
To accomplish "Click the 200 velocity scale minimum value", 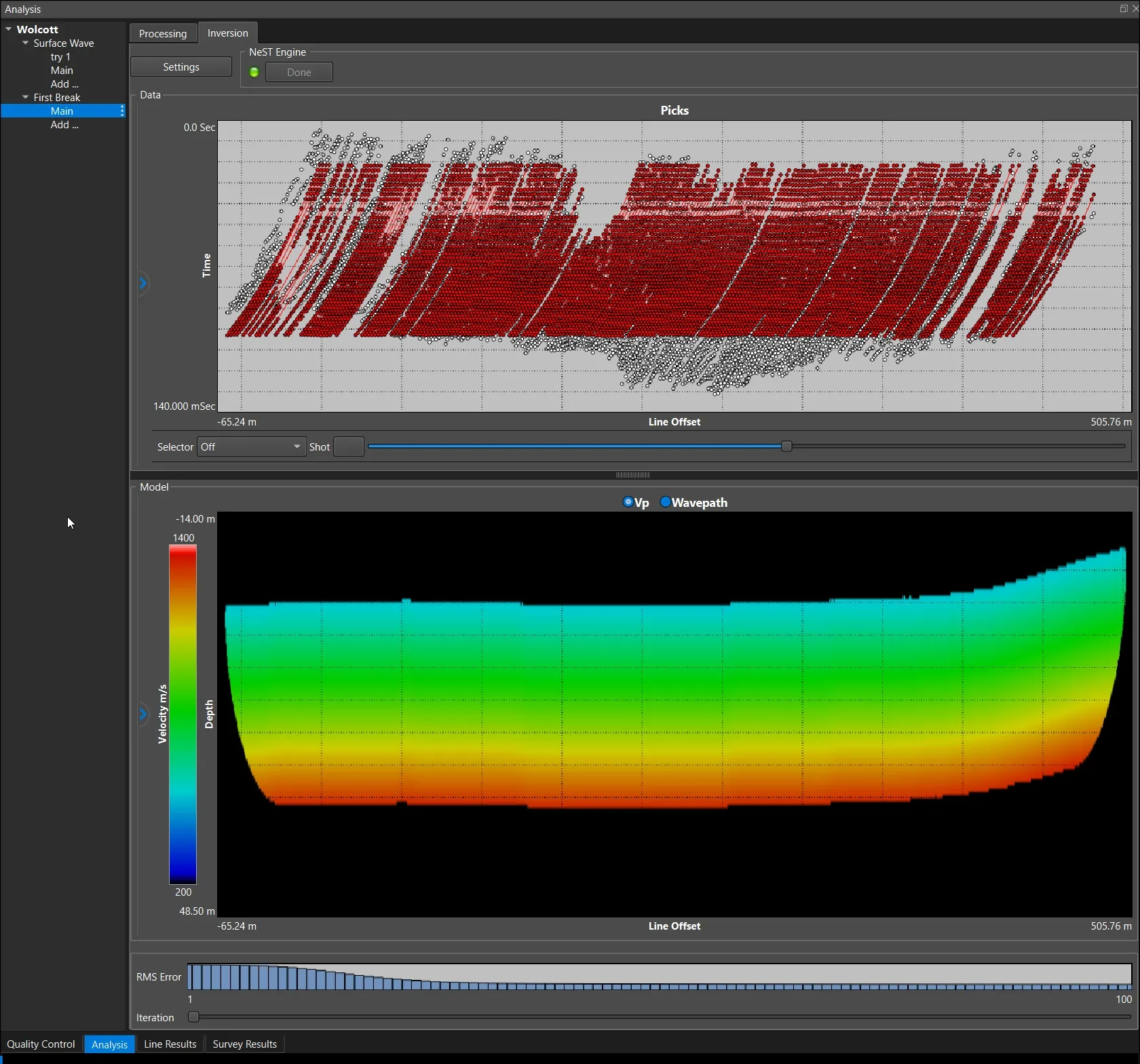I will tap(183, 892).
